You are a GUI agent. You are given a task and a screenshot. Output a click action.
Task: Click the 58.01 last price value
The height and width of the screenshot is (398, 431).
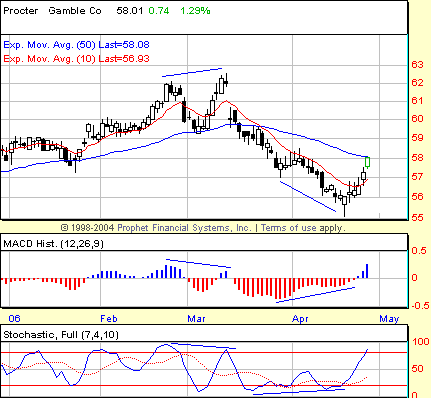coord(130,11)
